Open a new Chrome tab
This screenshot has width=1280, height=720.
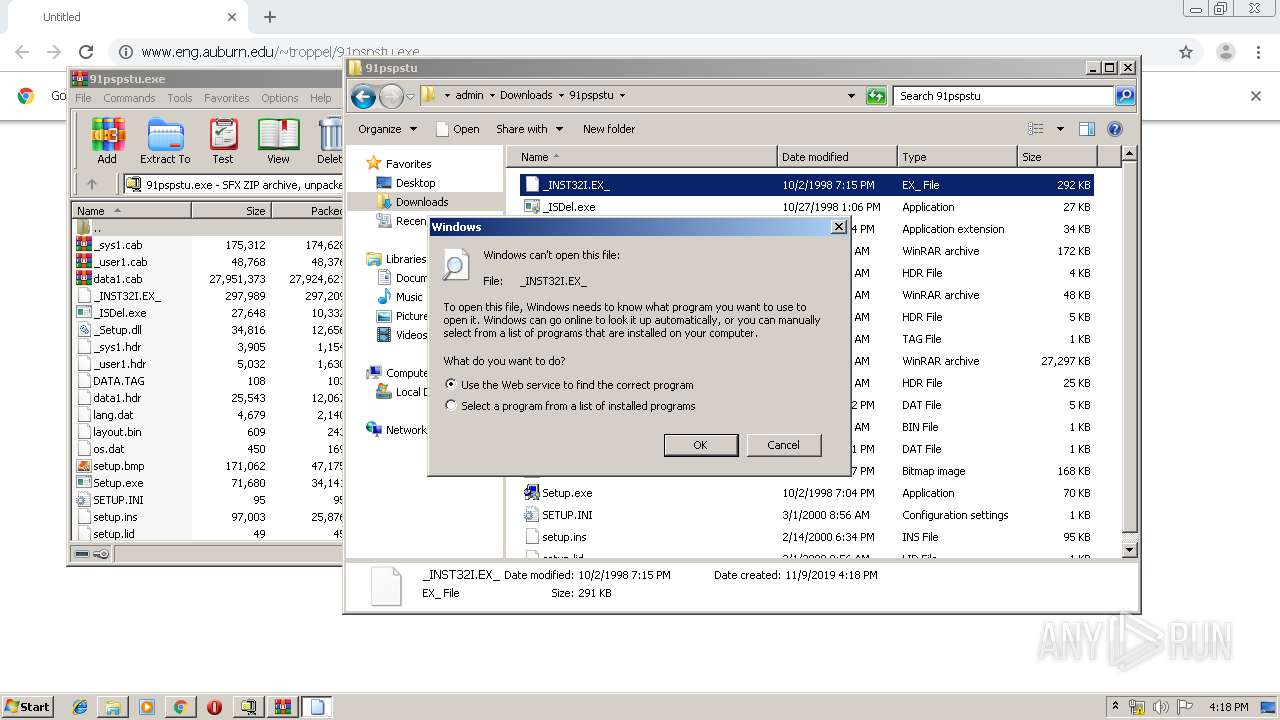[270, 17]
